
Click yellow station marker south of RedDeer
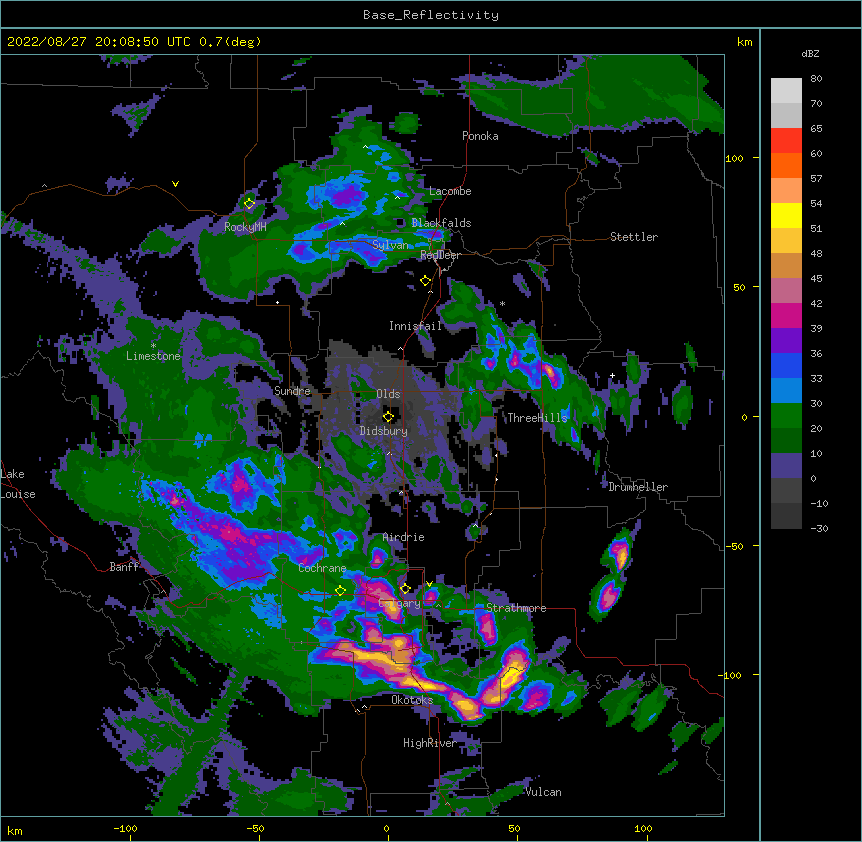point(426,281)
